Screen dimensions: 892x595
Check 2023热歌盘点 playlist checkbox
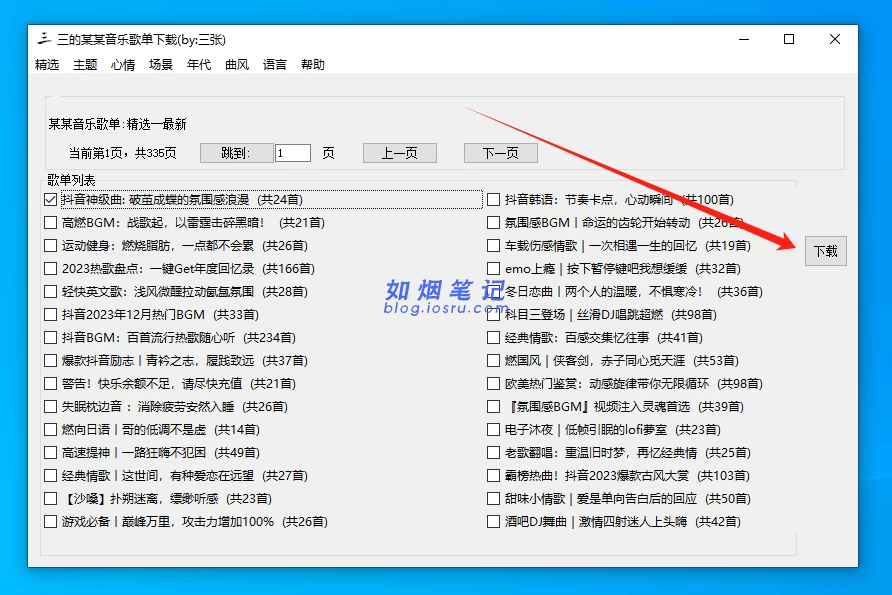[51, 268]
